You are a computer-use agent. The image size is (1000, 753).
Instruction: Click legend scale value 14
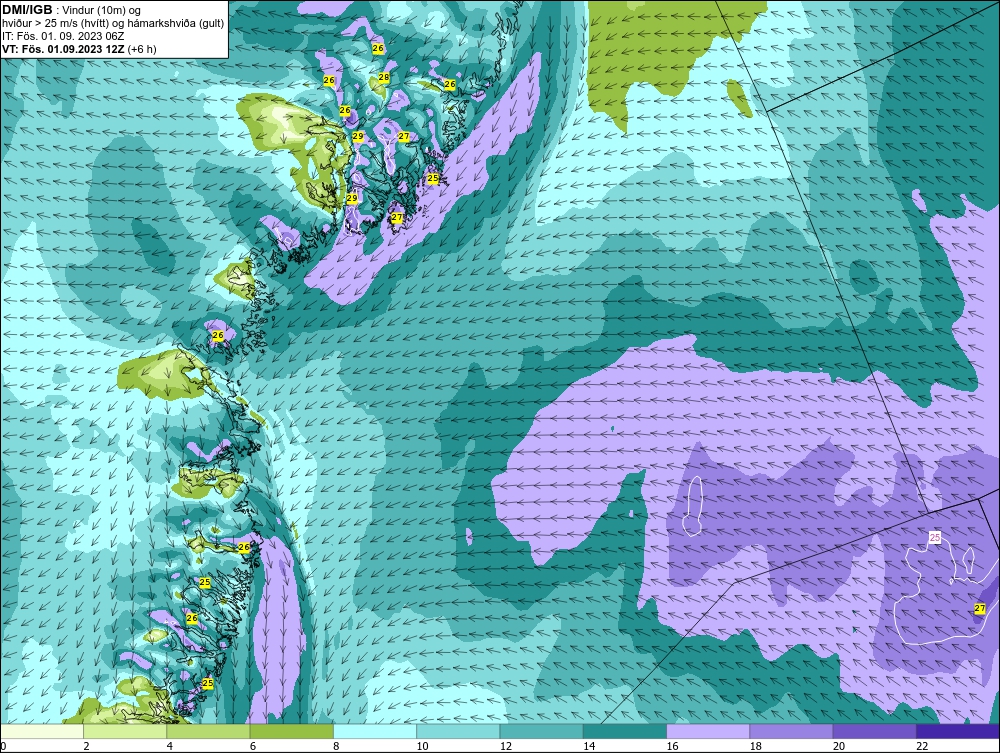(x=589, y=747)
